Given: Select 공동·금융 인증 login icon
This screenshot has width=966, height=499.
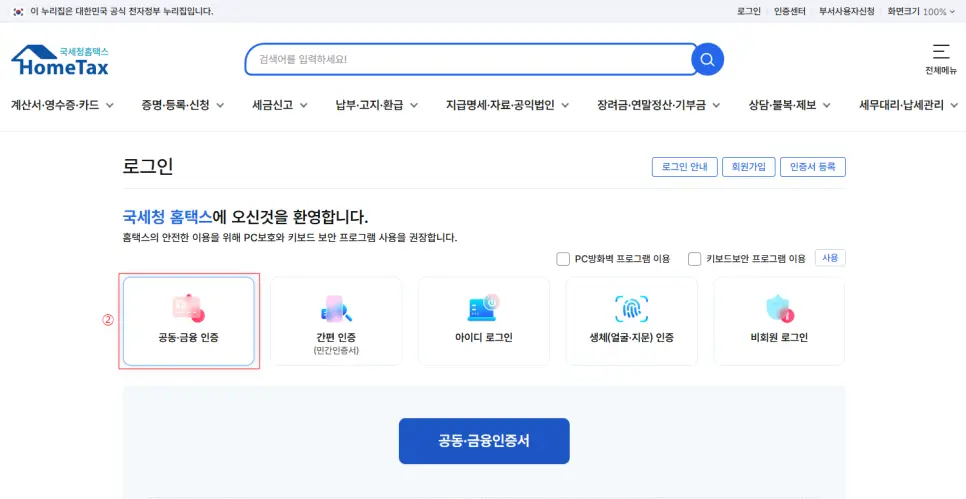Looking at the screenshot, I should pyautogui.click(x=188, y=308).
